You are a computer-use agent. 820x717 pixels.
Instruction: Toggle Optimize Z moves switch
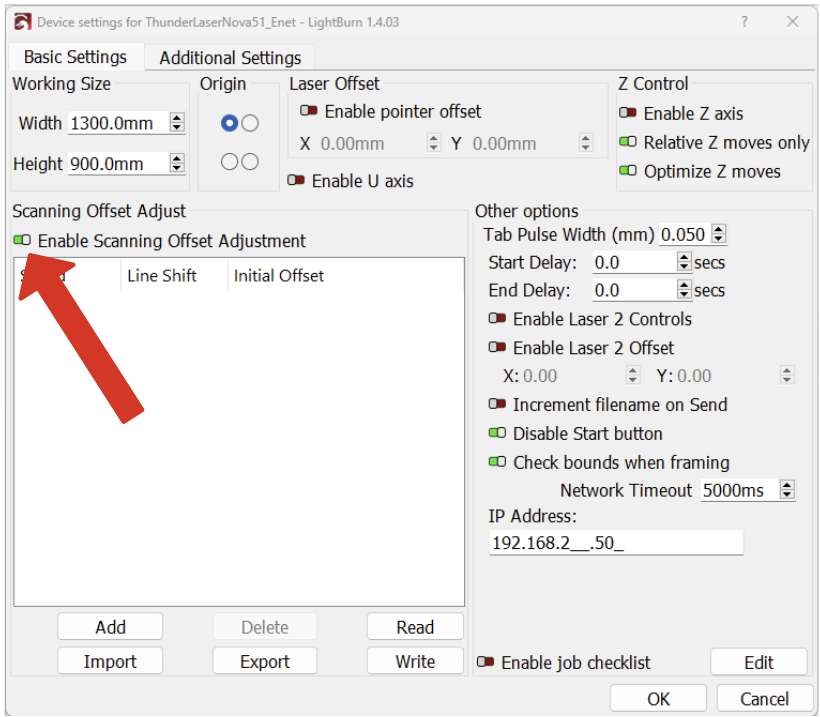628,170
